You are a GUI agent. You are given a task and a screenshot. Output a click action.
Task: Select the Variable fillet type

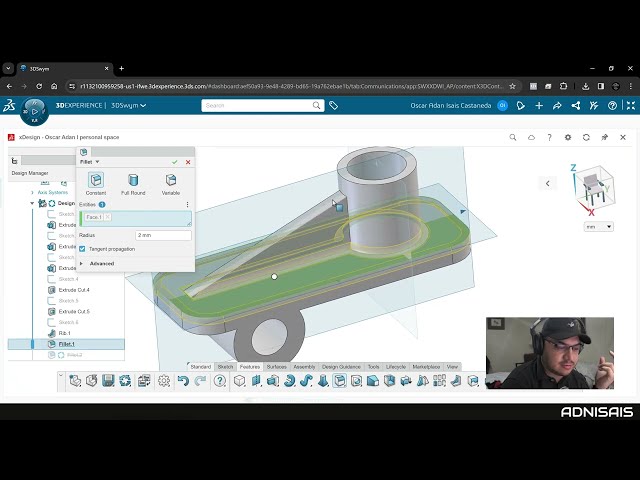tap(171, 183)
